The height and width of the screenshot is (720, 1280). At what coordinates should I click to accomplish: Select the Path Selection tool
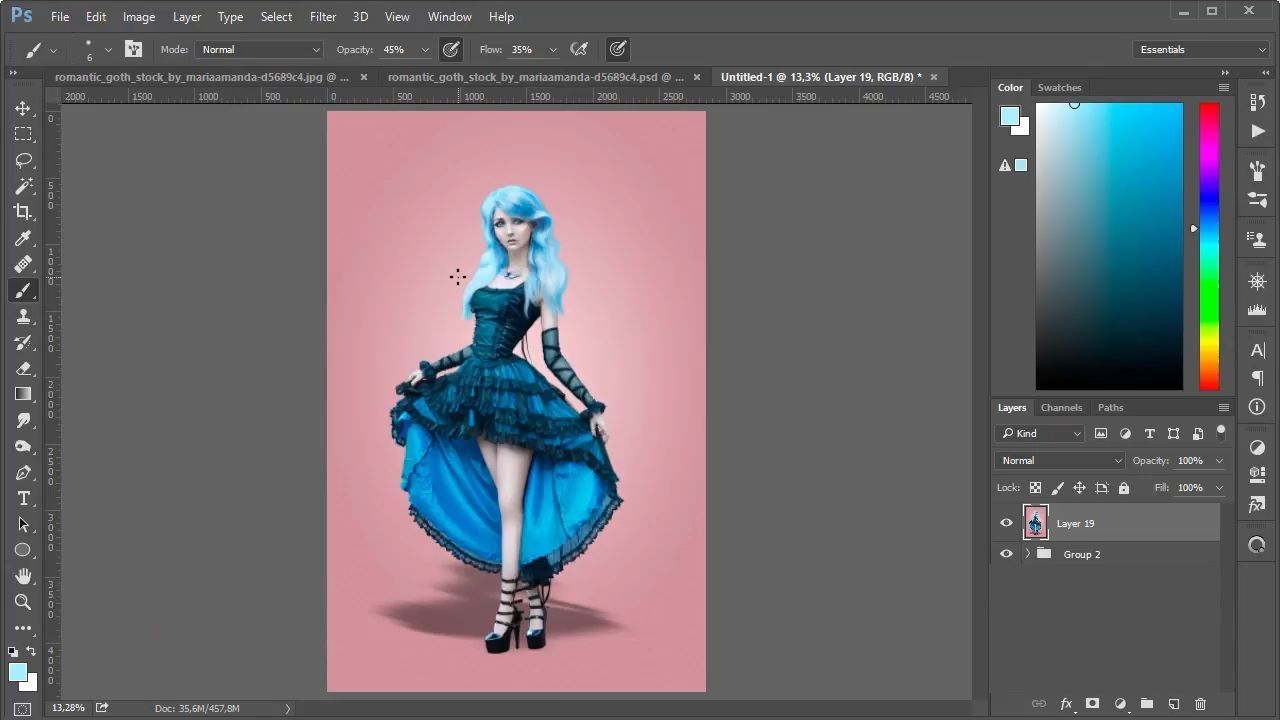pyautogui.click(x=23, y=524)
